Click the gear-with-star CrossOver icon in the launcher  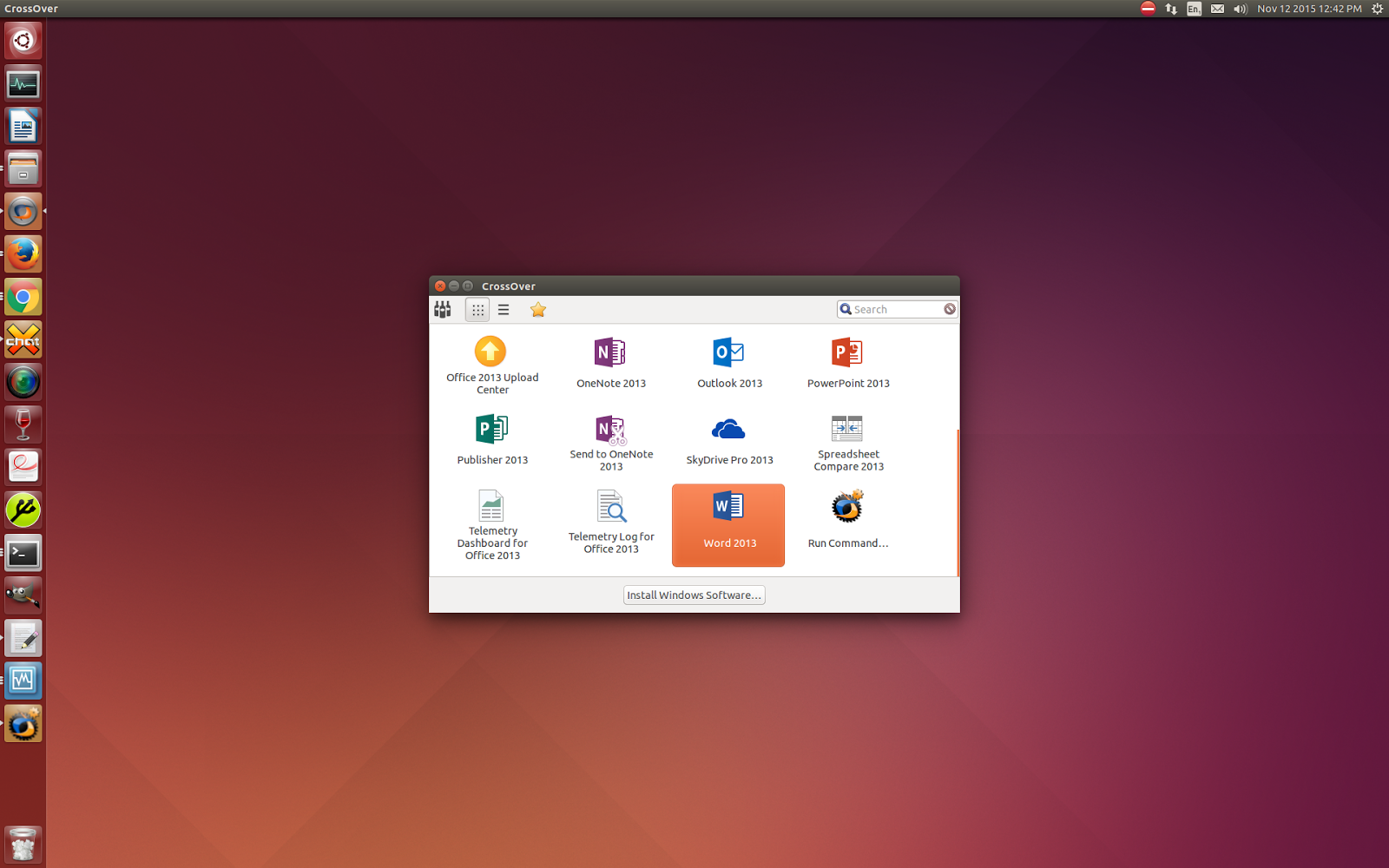pos(23,723)
